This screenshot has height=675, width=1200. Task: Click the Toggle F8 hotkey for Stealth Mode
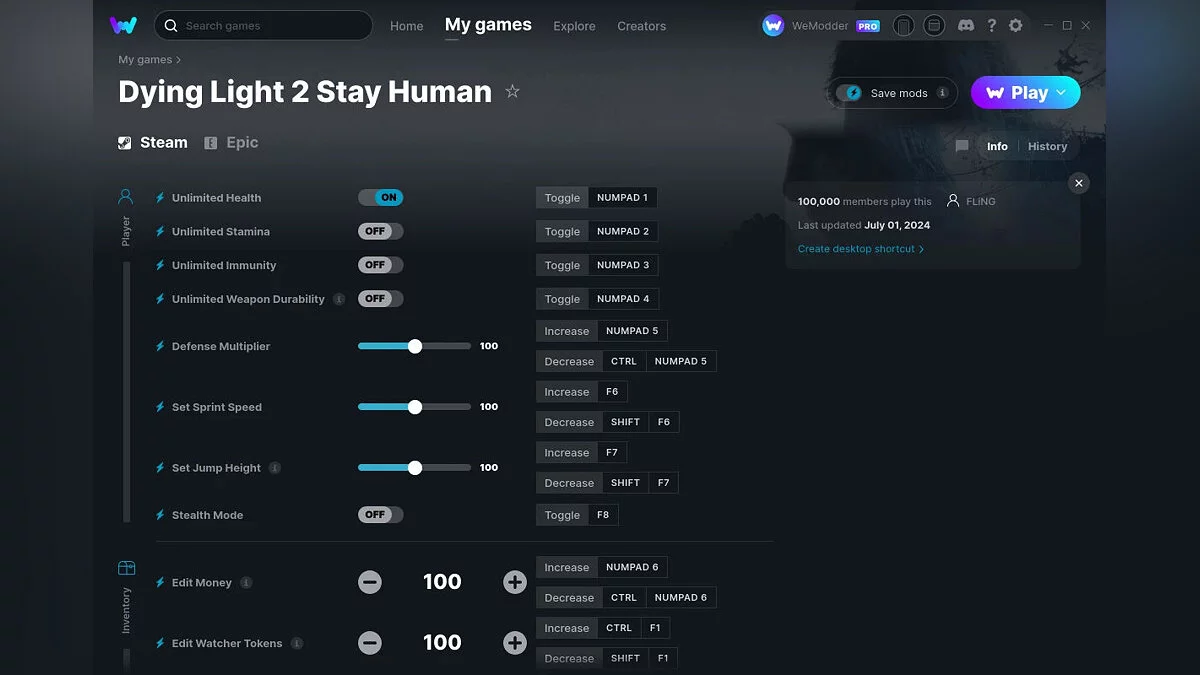tap(577, 515)
